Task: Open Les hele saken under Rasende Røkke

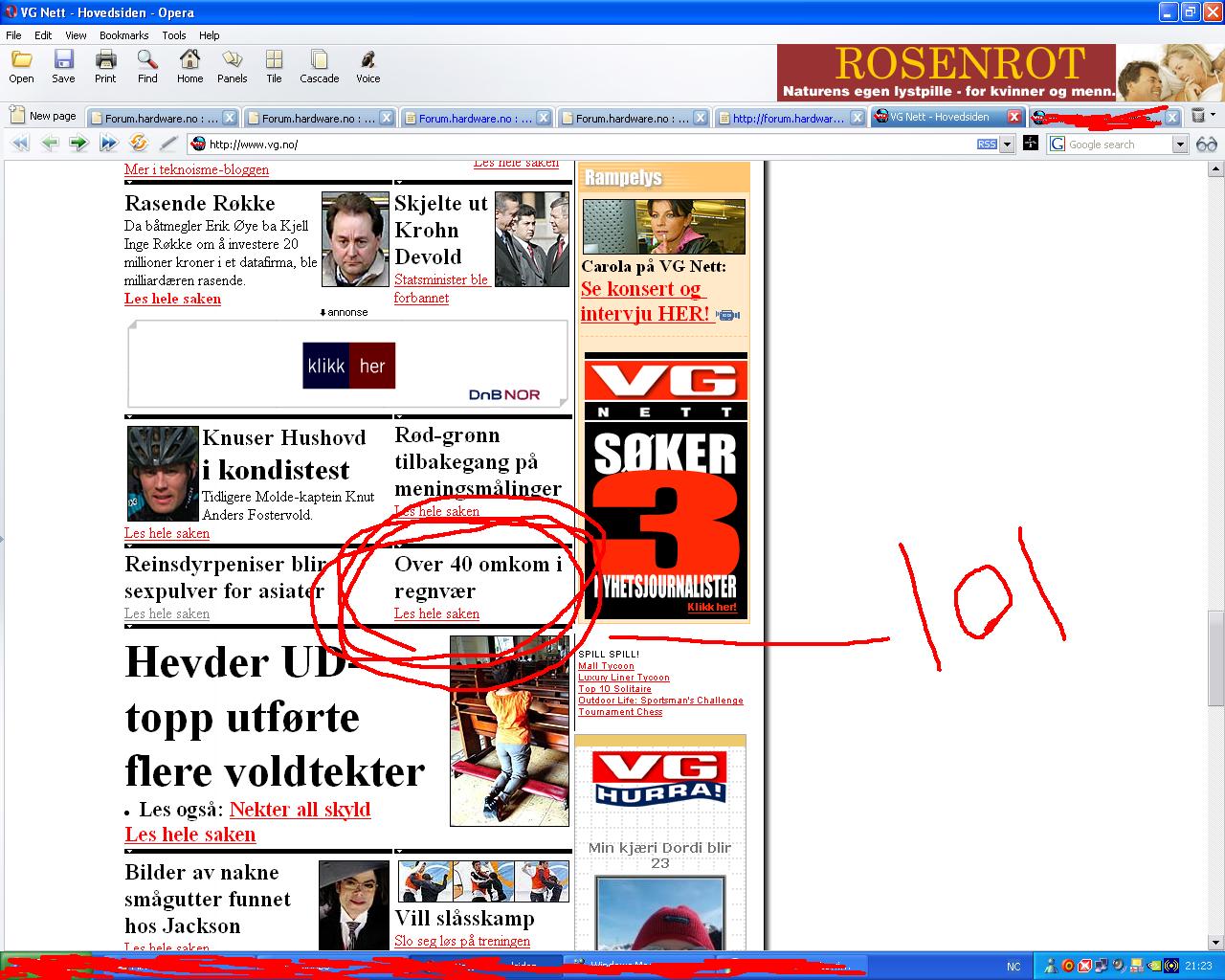Action: coord(172,299)
